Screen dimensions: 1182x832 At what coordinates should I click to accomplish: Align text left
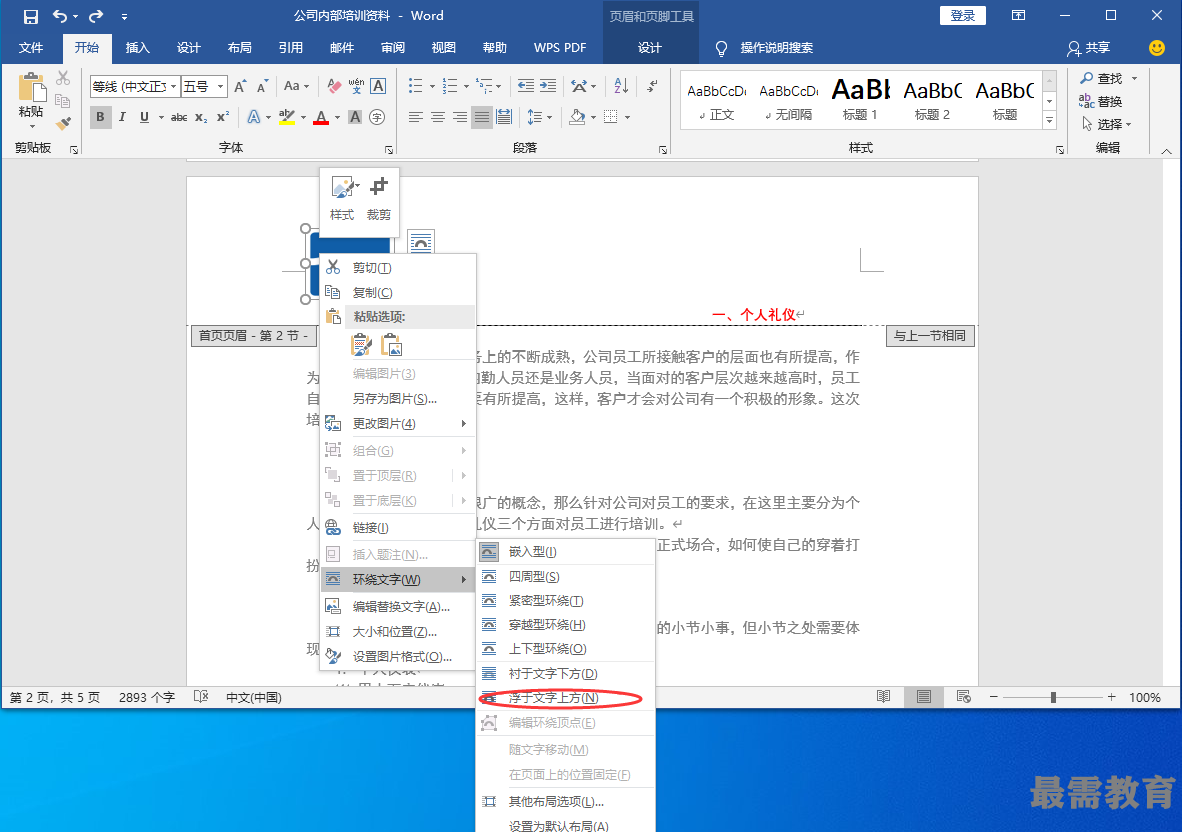415,117
